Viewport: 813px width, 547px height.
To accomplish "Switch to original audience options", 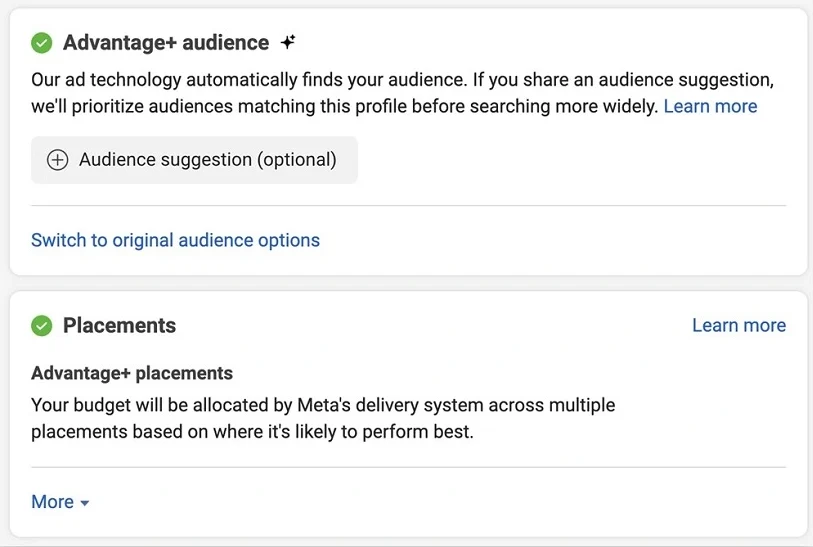I will tap(175, 240).
